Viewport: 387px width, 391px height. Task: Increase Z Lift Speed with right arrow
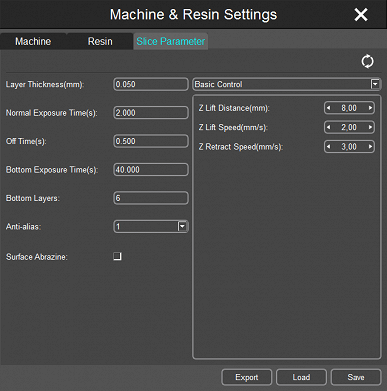click(x=370, y=127)
